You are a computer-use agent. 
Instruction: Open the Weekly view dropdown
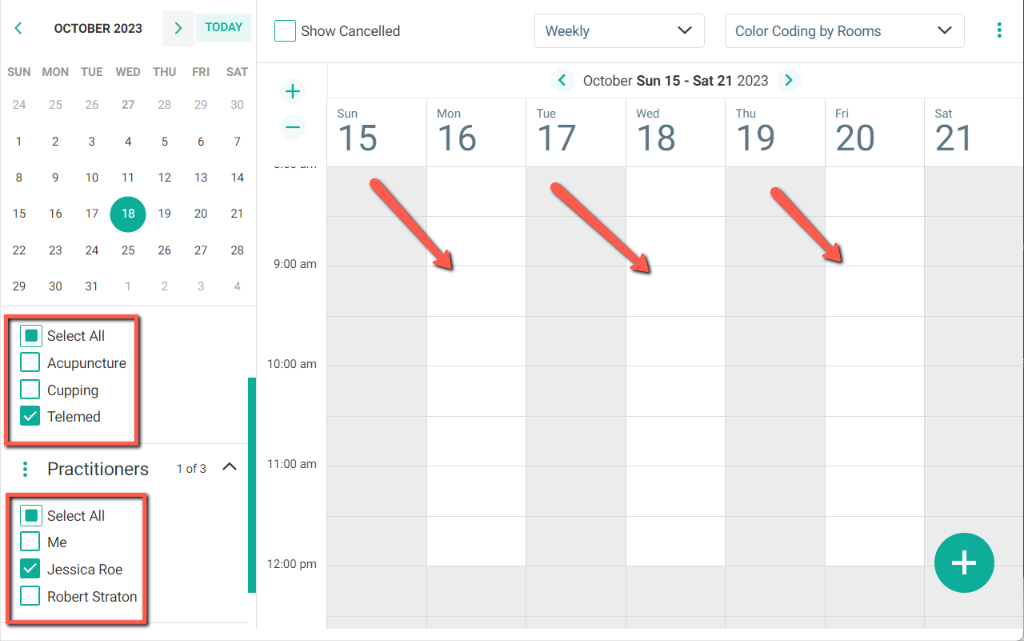click(x=619, y=30)
